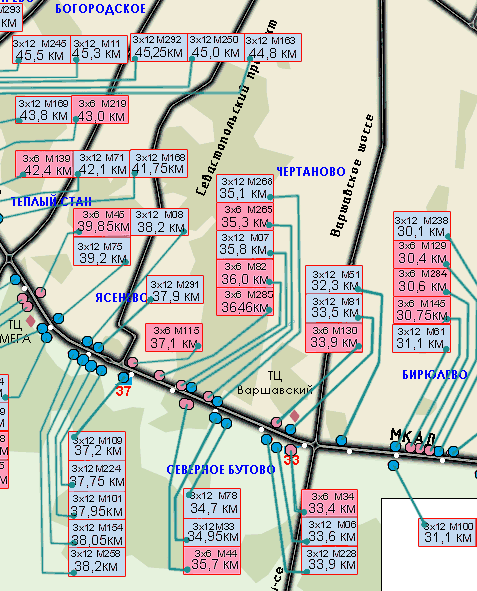Select the 3x12 M06 33,6 км label

pyautogui.click(x=330, y=532)
